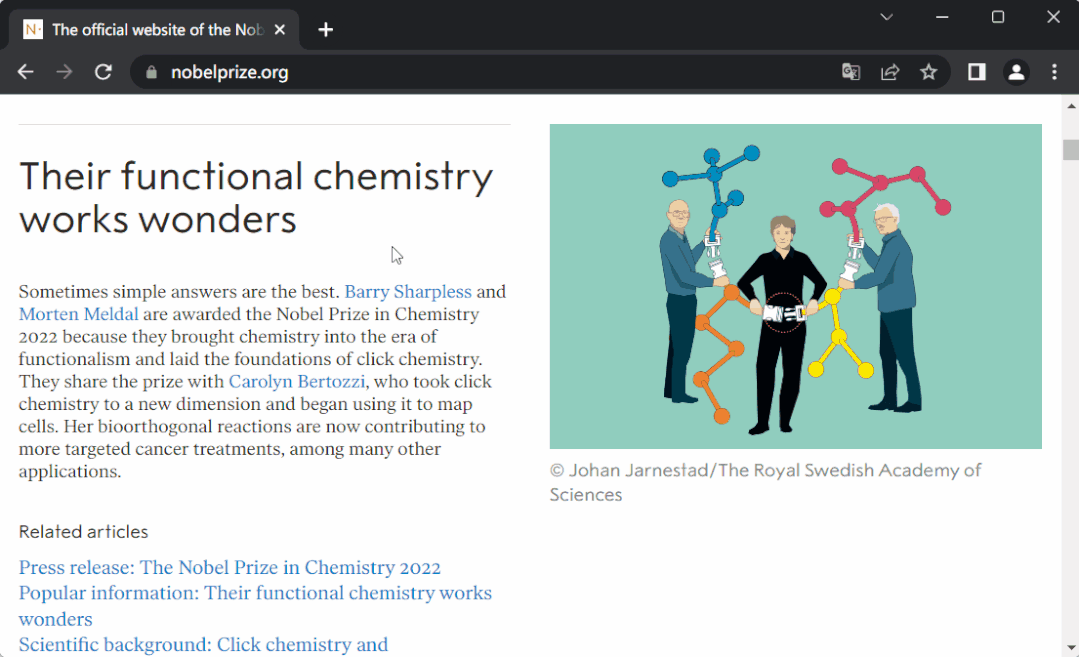This screenshot has width=1079, height=657.
Task: Expand the tab search chevron
Action: pyautogui.click(x=886, y=17)
